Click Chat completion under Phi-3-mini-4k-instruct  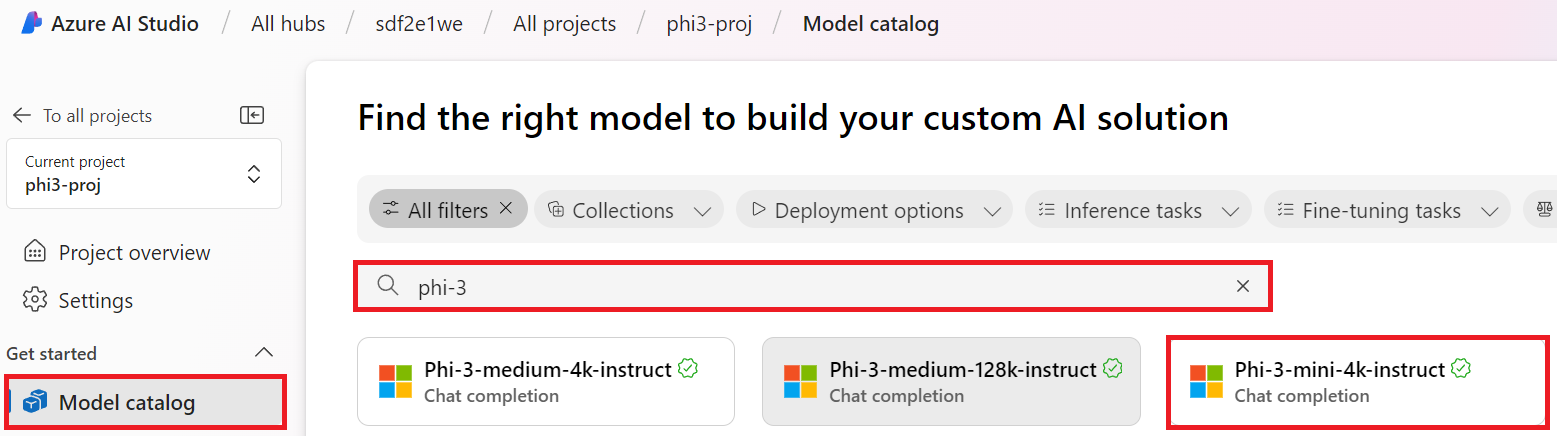(1302, 396)
